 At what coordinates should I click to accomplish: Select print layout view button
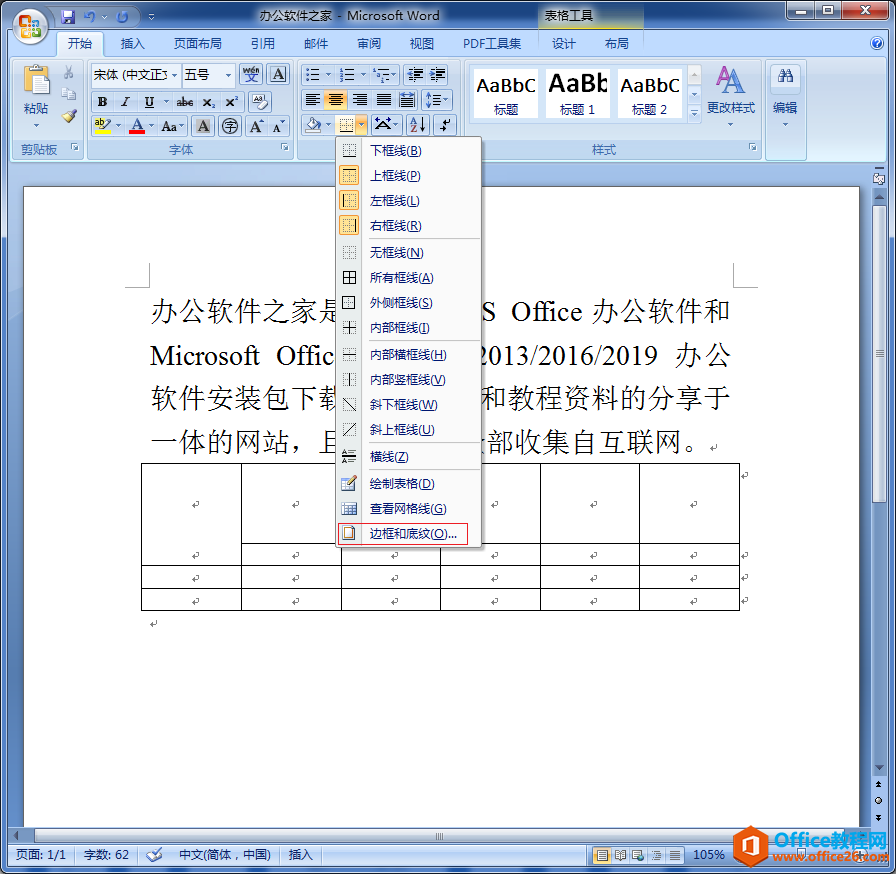click(601, 855)
